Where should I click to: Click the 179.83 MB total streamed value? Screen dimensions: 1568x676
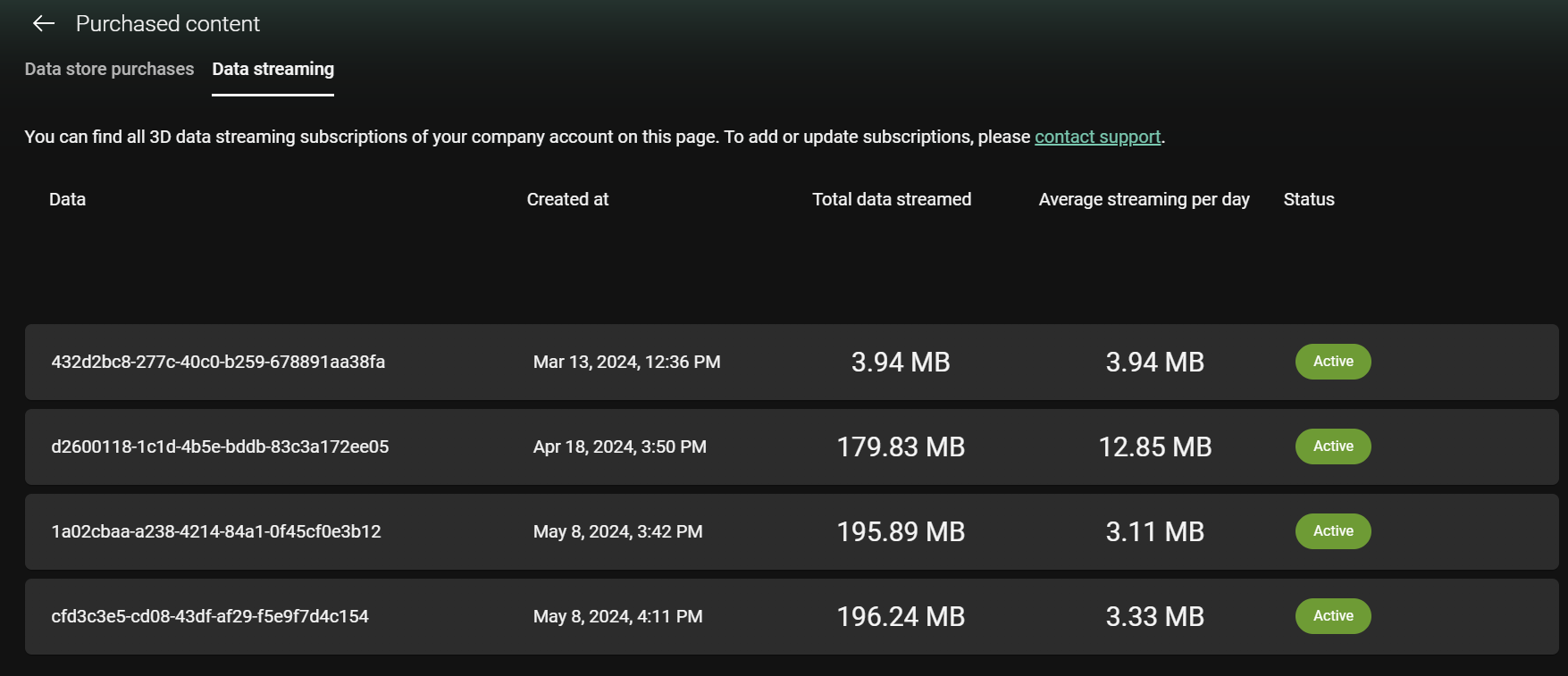[x=901, y=446]
